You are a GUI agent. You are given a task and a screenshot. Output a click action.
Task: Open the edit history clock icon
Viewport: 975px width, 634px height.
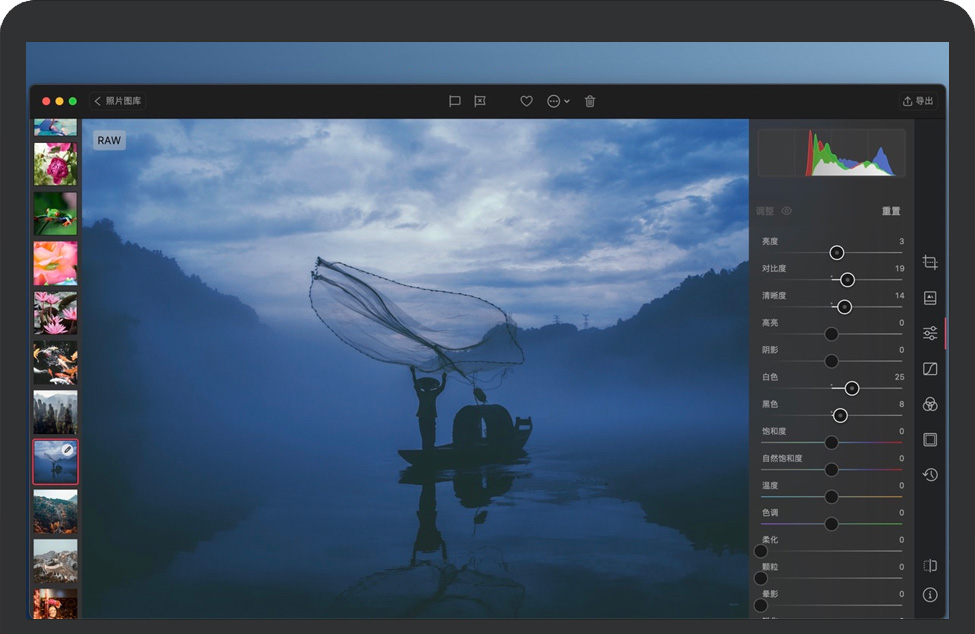tap(930, 475)
